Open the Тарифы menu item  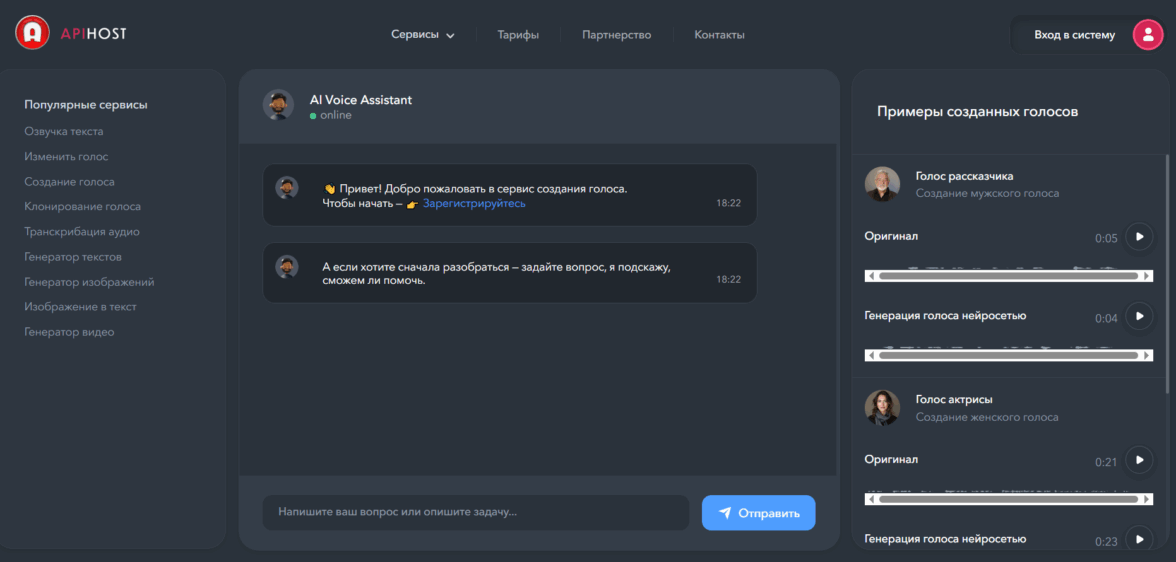click(518, 35)
